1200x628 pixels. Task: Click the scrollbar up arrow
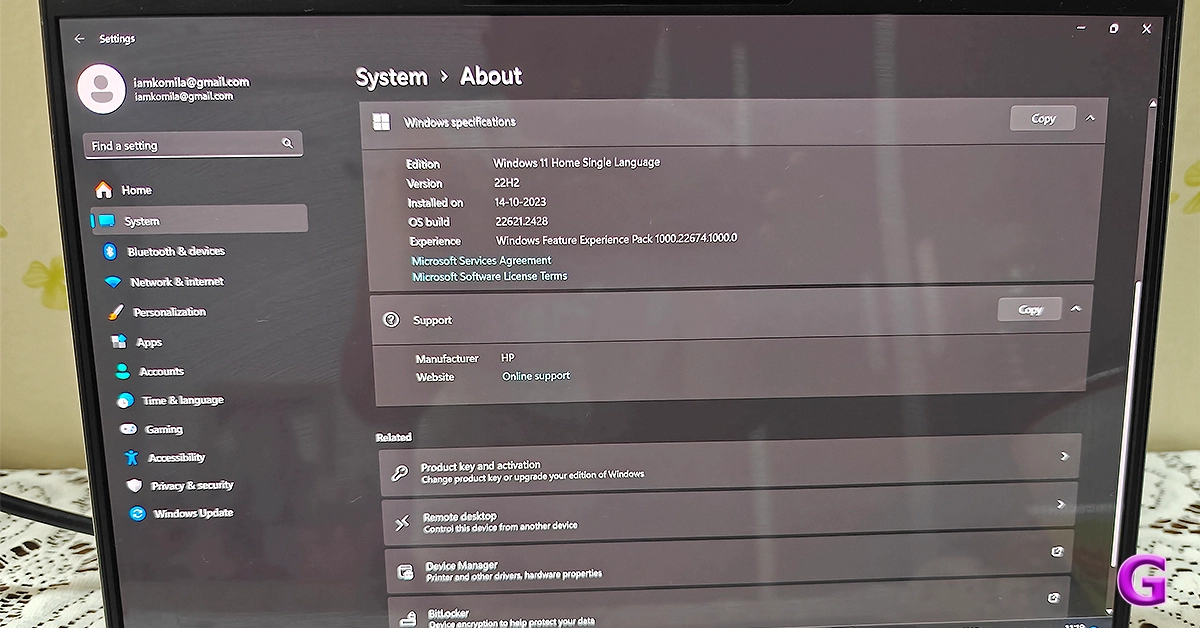point(1151,103)
